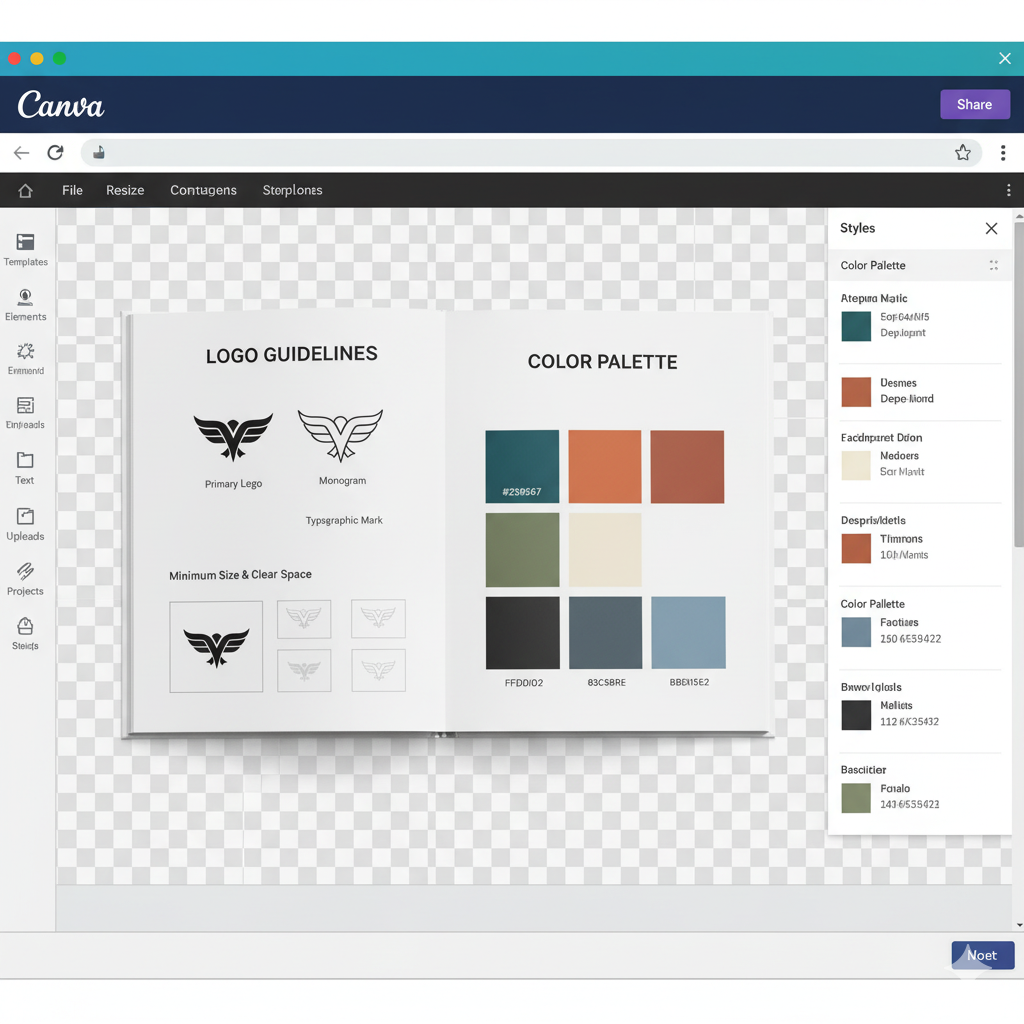Click the Contagens toolbar item

click(x=203, y=190)
